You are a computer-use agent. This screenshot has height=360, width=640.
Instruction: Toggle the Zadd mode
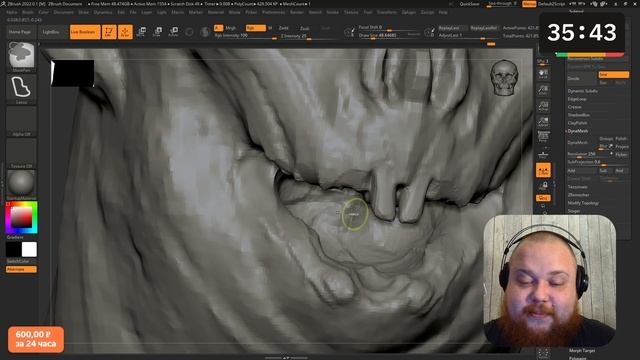tap(283, 28)
